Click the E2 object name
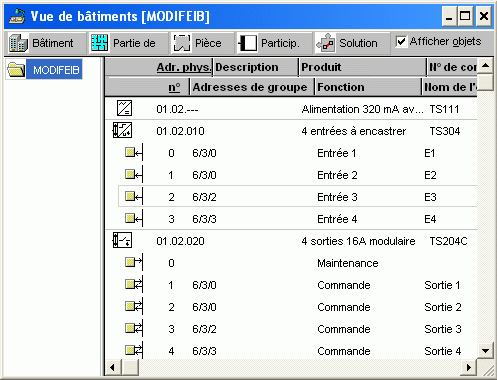 click(430, 175)
